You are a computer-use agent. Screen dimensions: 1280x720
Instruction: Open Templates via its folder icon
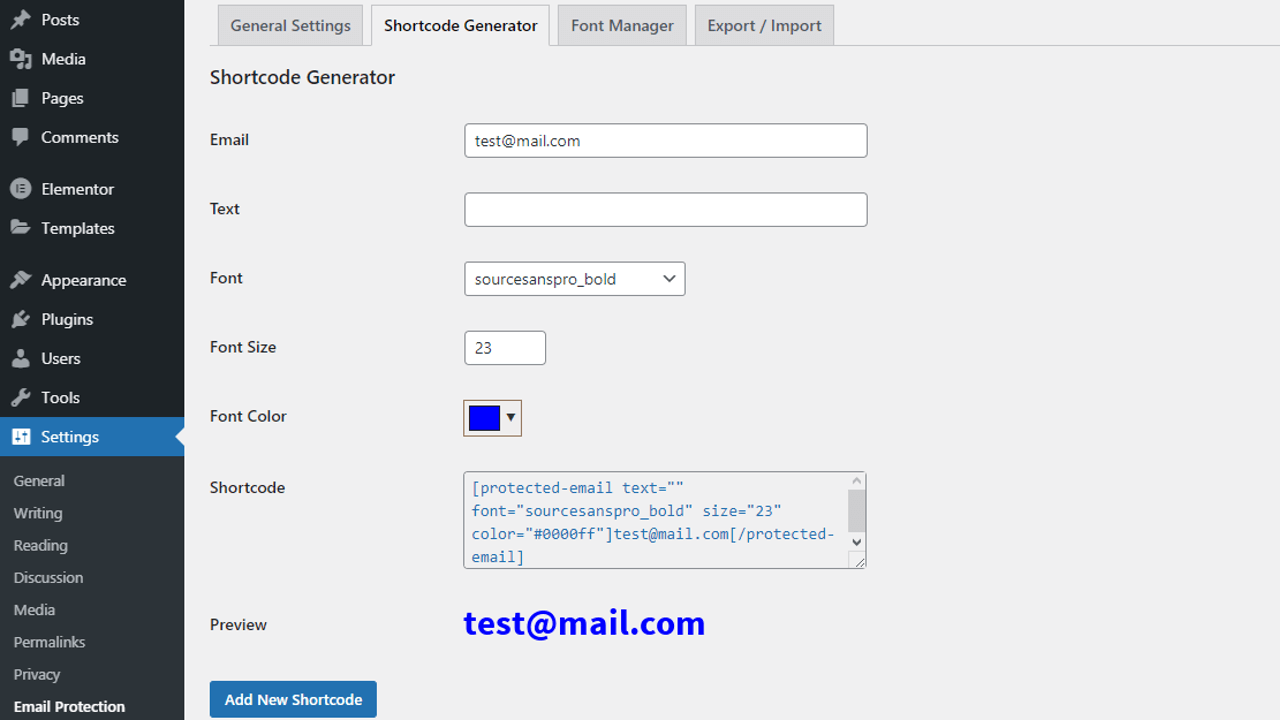(20, 228)
